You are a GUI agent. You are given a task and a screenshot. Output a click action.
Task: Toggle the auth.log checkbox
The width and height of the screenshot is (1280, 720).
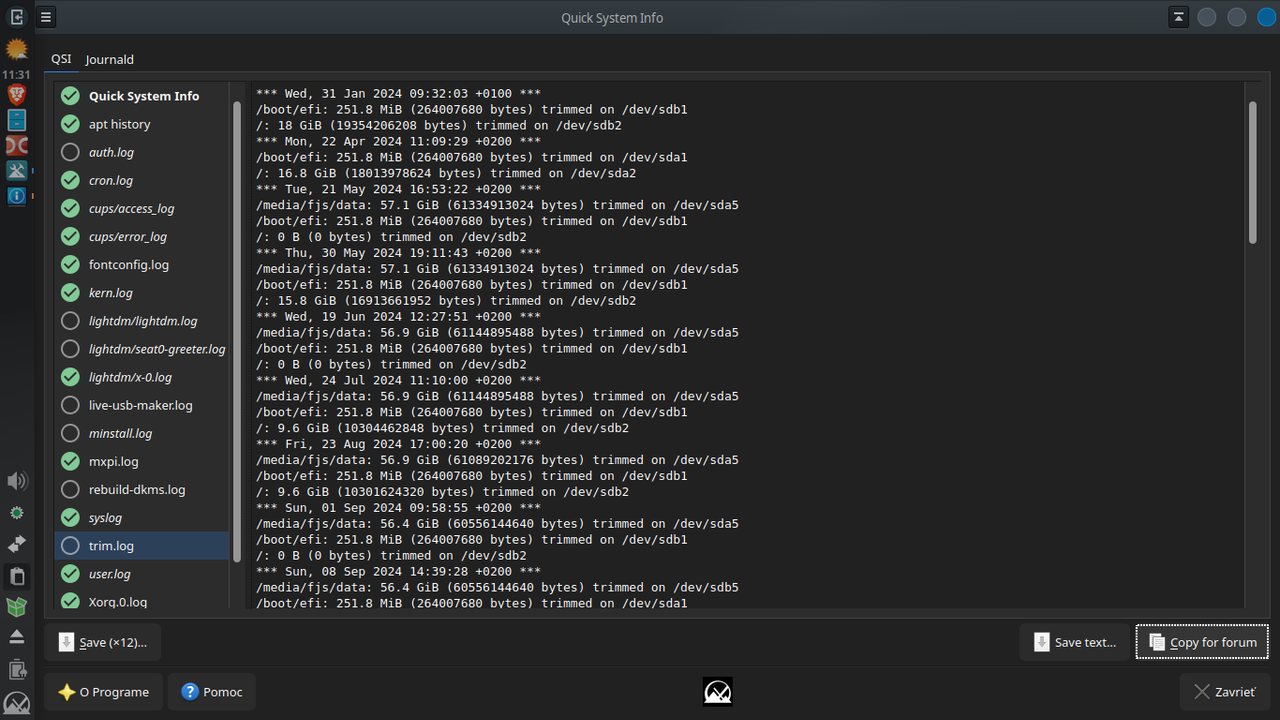tap(70, 152)
